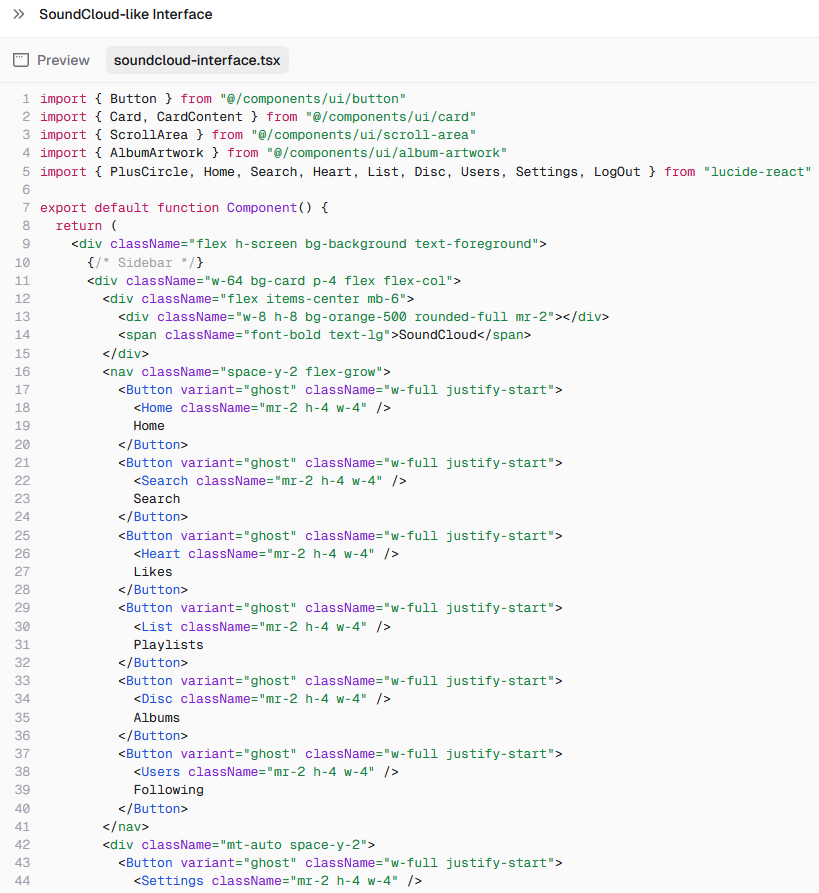Click the SoundCloud text inside the span
The width and height of the screenshot is (819, 893).
pos(437,335)
